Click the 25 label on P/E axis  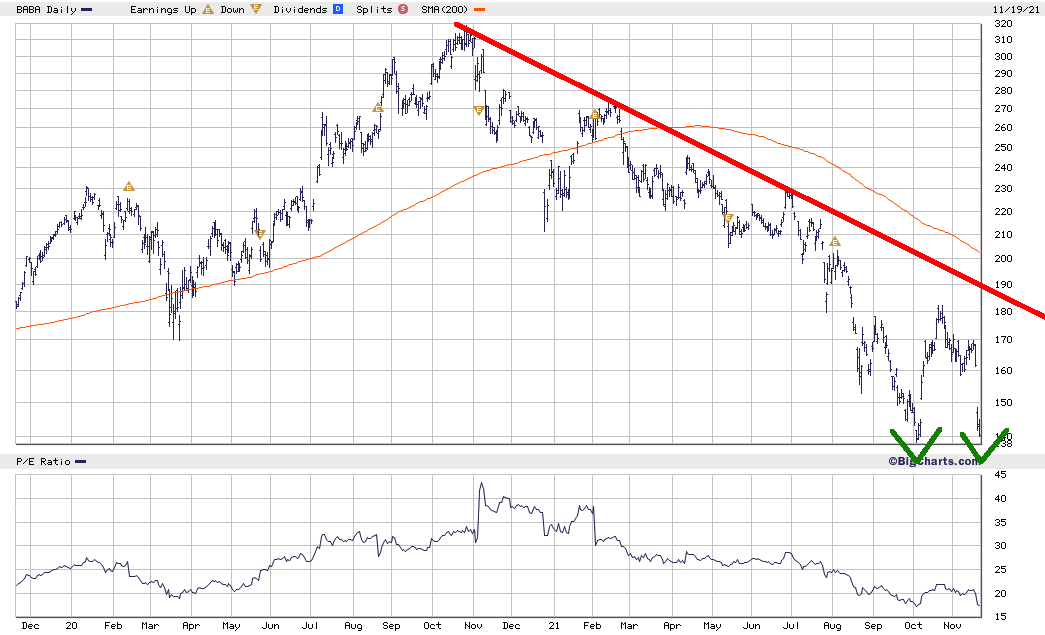click(x=1000, y=570)
